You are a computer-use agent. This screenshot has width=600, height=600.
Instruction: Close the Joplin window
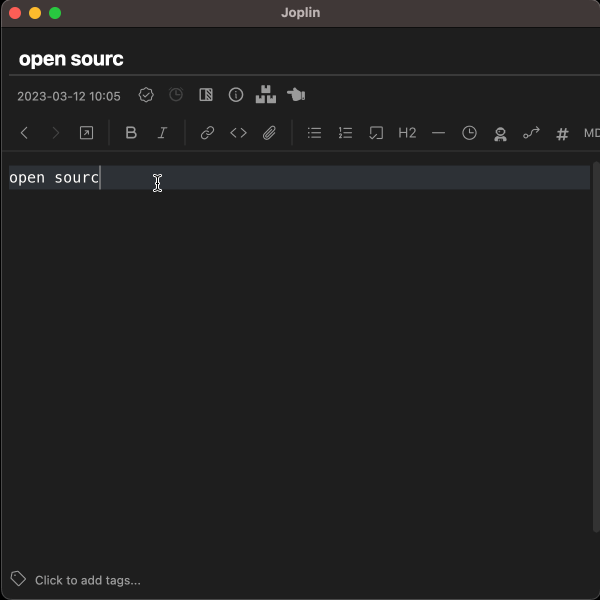coord(15,13)
